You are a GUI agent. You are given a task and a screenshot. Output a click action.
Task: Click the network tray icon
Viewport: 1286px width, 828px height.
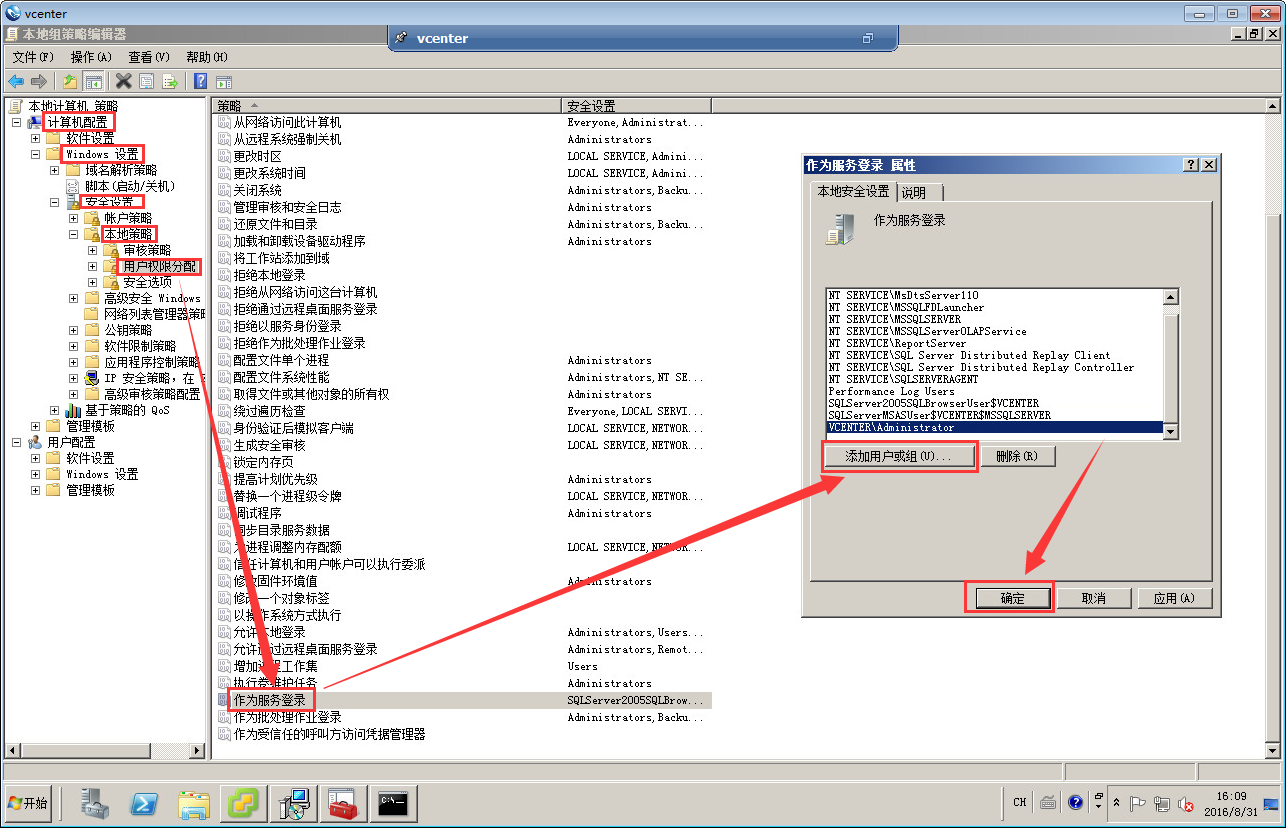pyautogui.click(x=1162, y=803)
